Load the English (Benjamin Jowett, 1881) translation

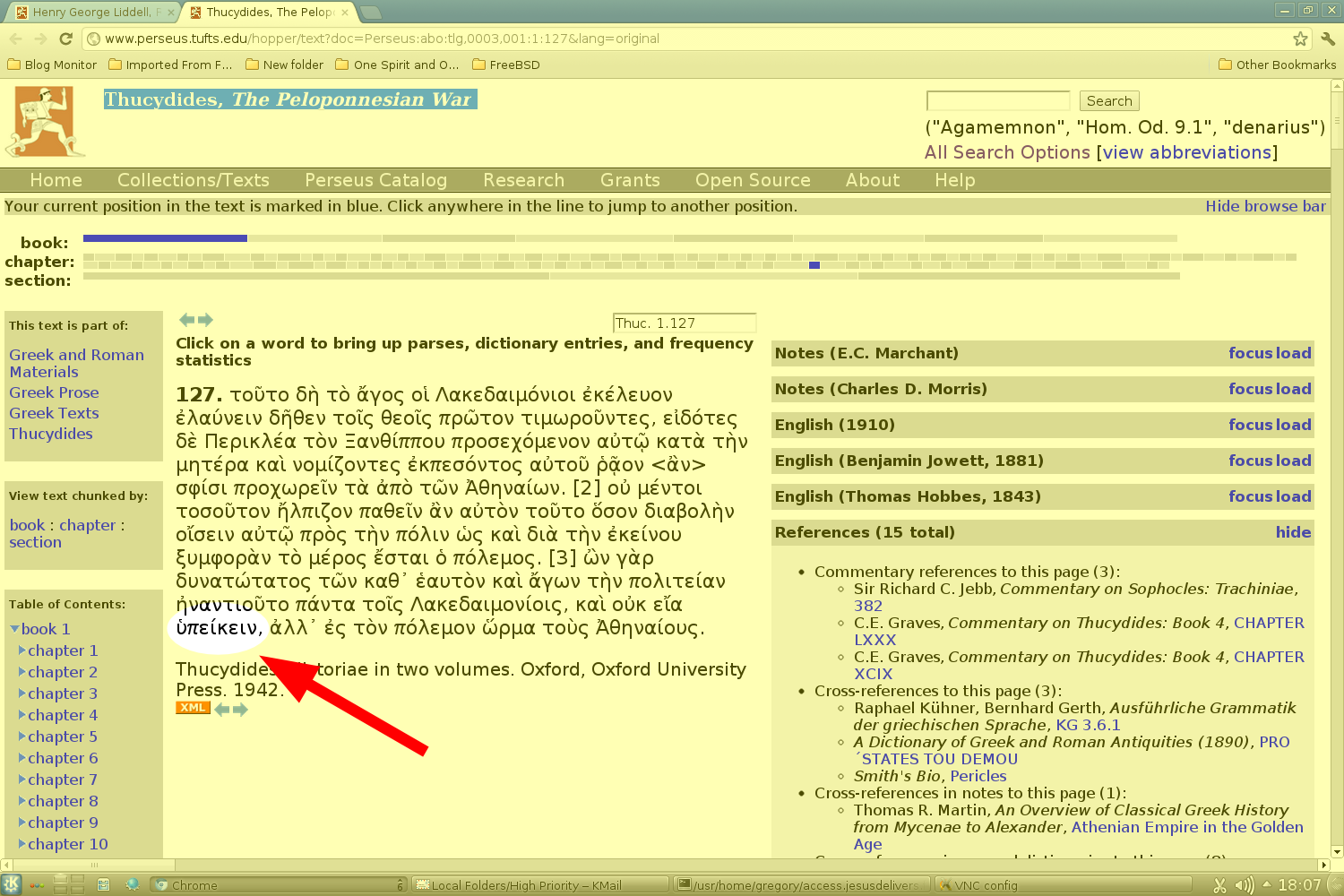(1294, 461)
